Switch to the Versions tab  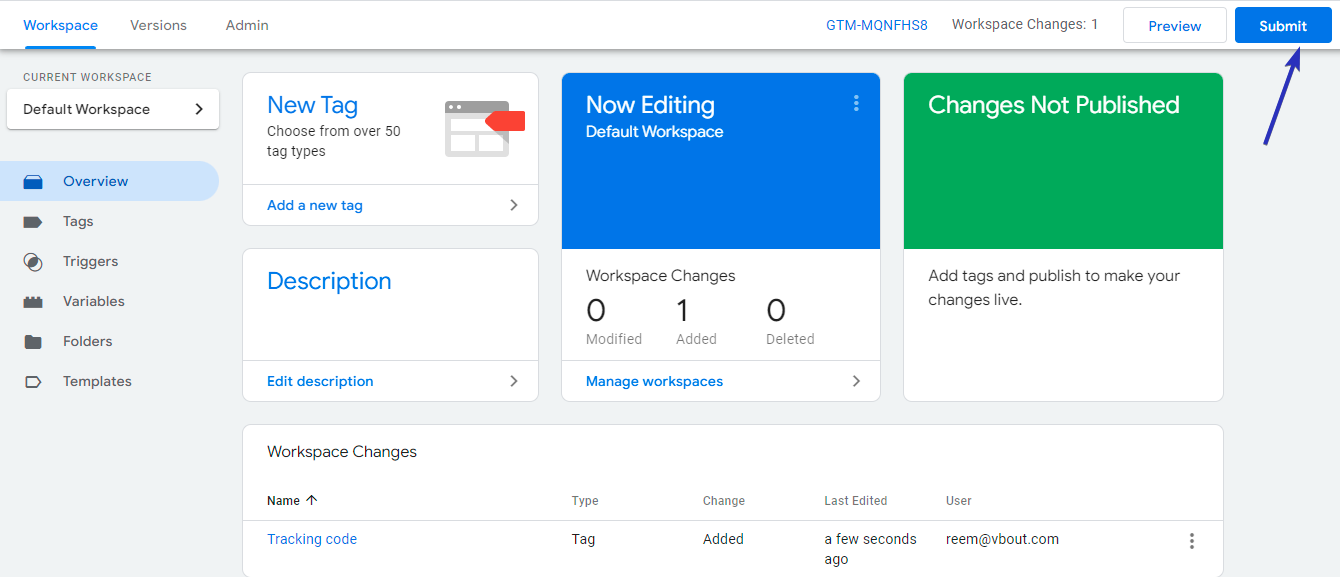pyautogui.click(x=158, y=25)
